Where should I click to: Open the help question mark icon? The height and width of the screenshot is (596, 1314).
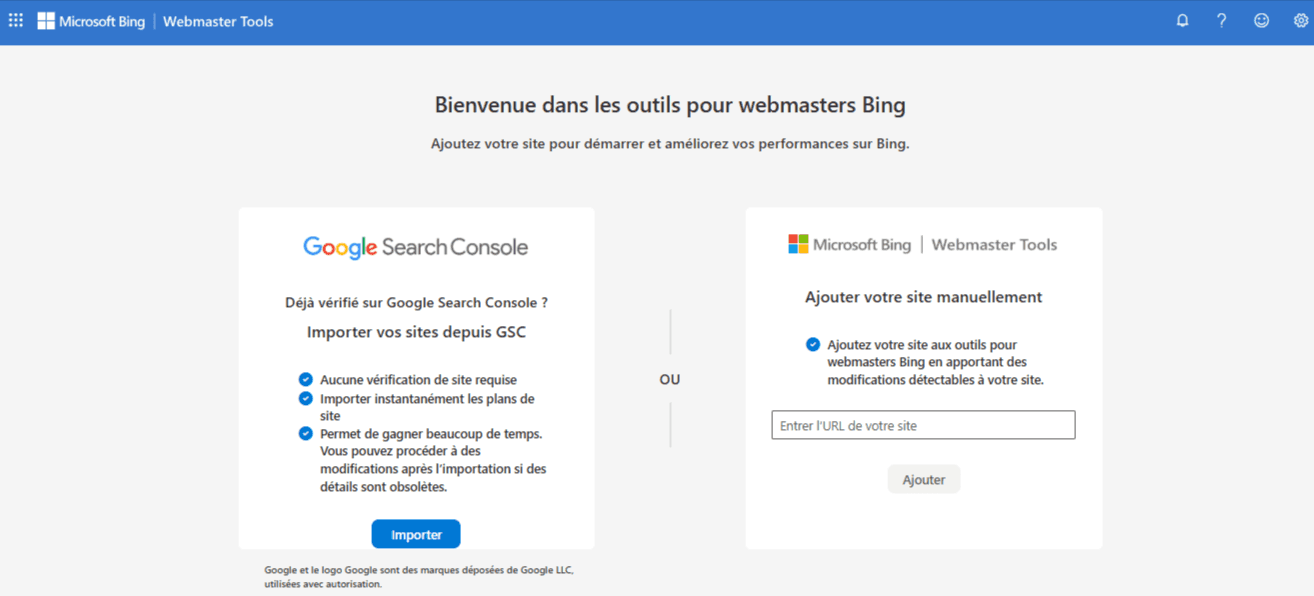(1221, 20)
